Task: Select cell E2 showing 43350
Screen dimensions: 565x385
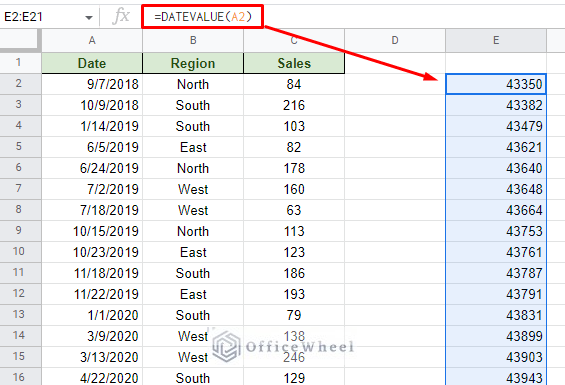Action: pyautogui.click(x=496, y=84)
